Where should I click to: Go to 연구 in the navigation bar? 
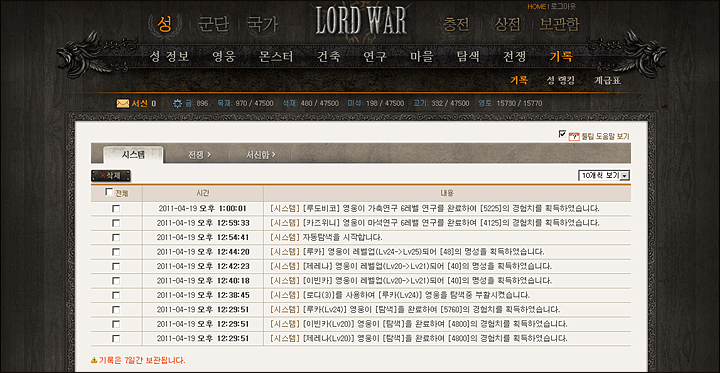click(x=375, y=57)
